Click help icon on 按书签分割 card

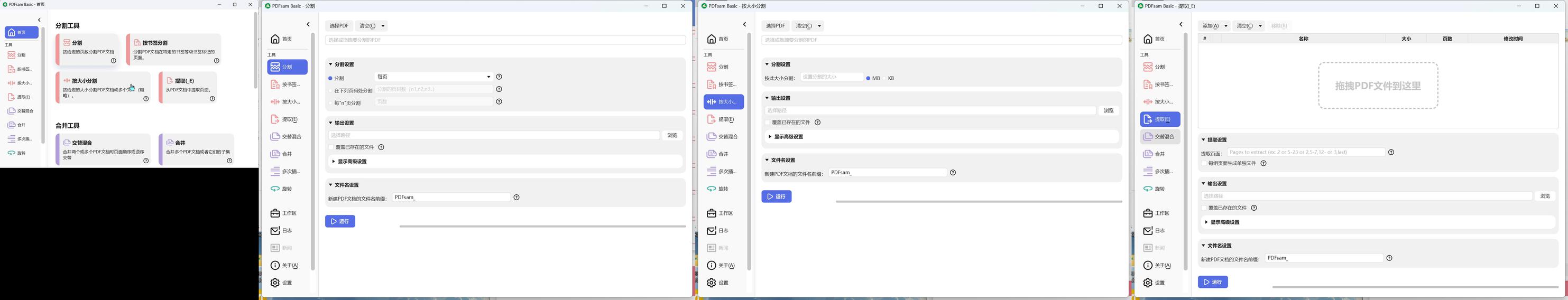tap(217, 61)
